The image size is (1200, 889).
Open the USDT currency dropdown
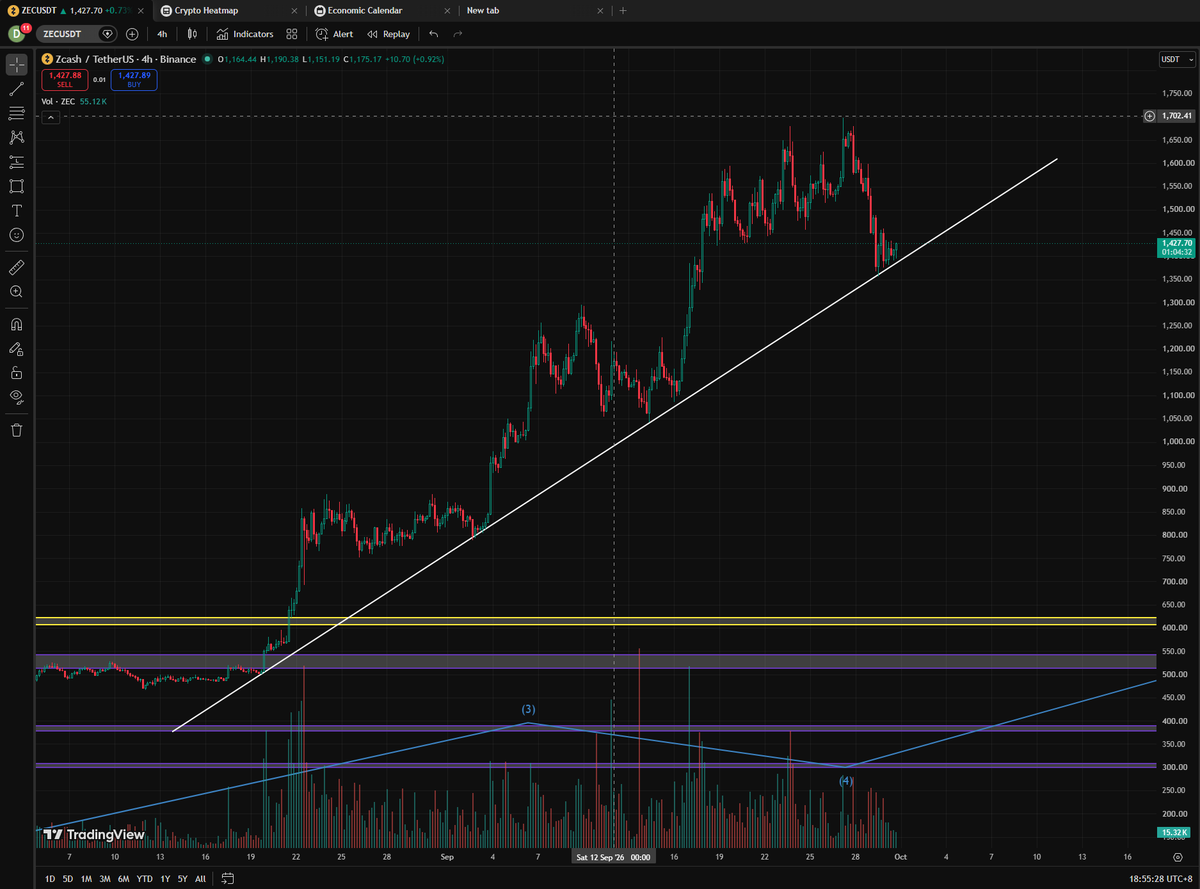coord(1176,60)
